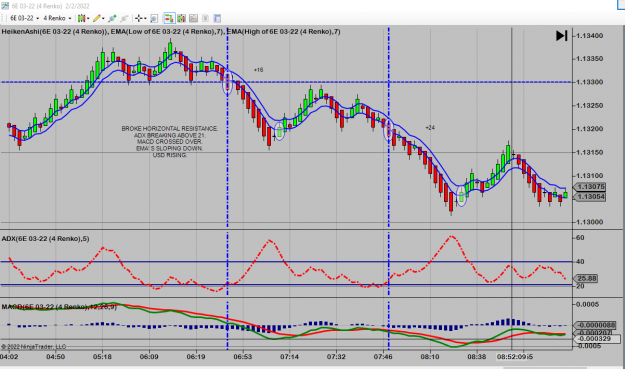Click the gray disconnected plug icon
Viewport: 625px width, 369px height.
[x=124, y=18]
